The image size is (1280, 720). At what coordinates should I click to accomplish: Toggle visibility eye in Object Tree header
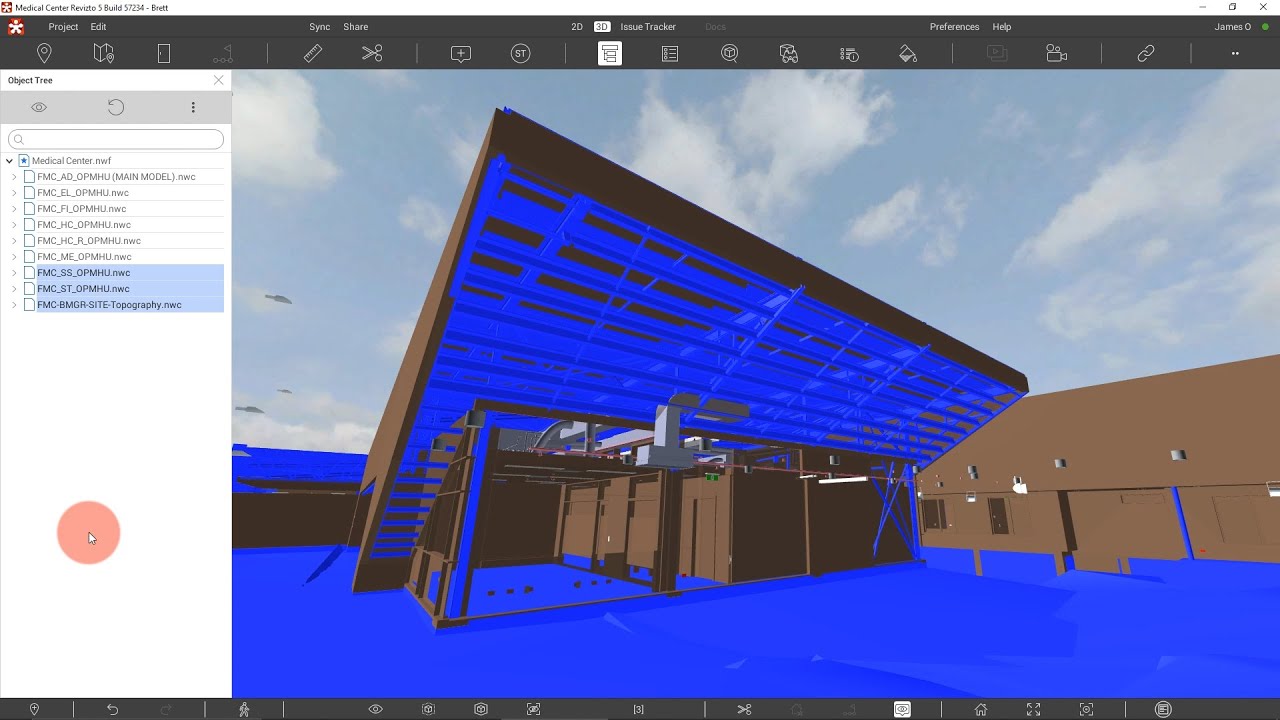point(39,107)
